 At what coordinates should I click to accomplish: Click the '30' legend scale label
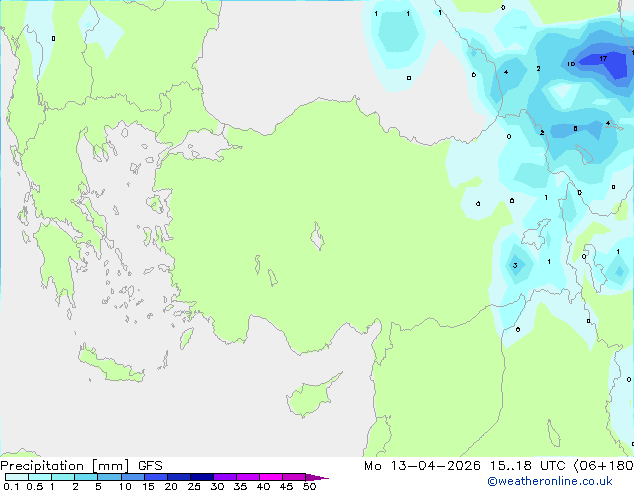(217, 486)
